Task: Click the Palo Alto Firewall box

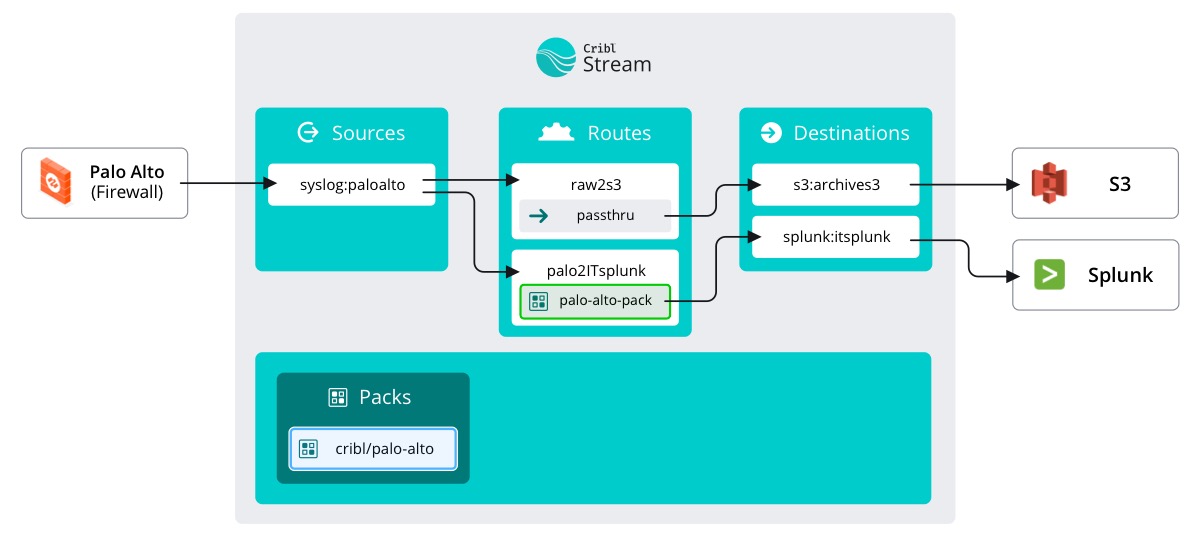Action: 105,183
